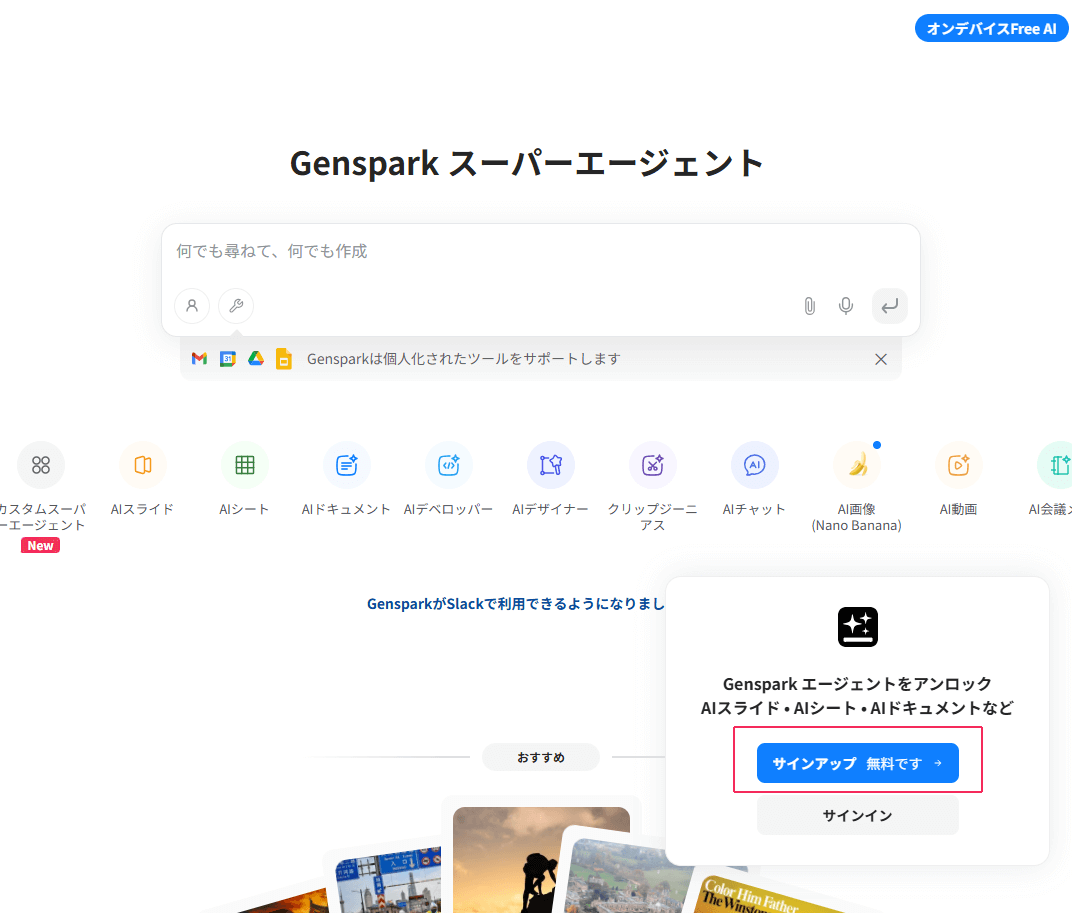
Task: Click the paperclip attach file icon
Action: tap(810, 306)
